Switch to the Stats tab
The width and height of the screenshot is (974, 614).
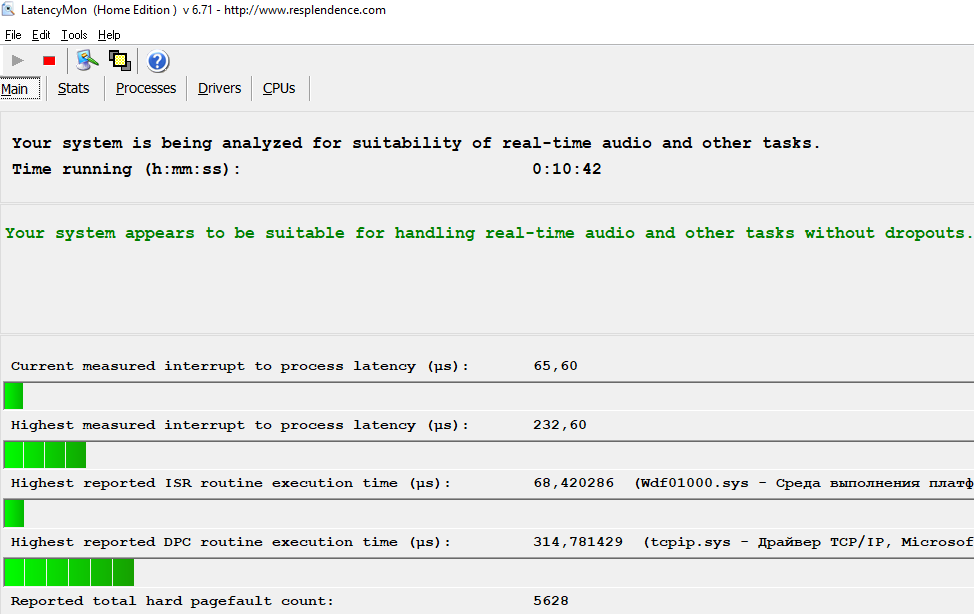[x=73, y=88]
